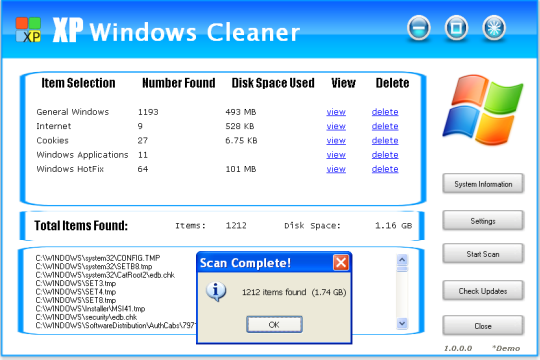Open the Settings button

(x=483, y=221)
